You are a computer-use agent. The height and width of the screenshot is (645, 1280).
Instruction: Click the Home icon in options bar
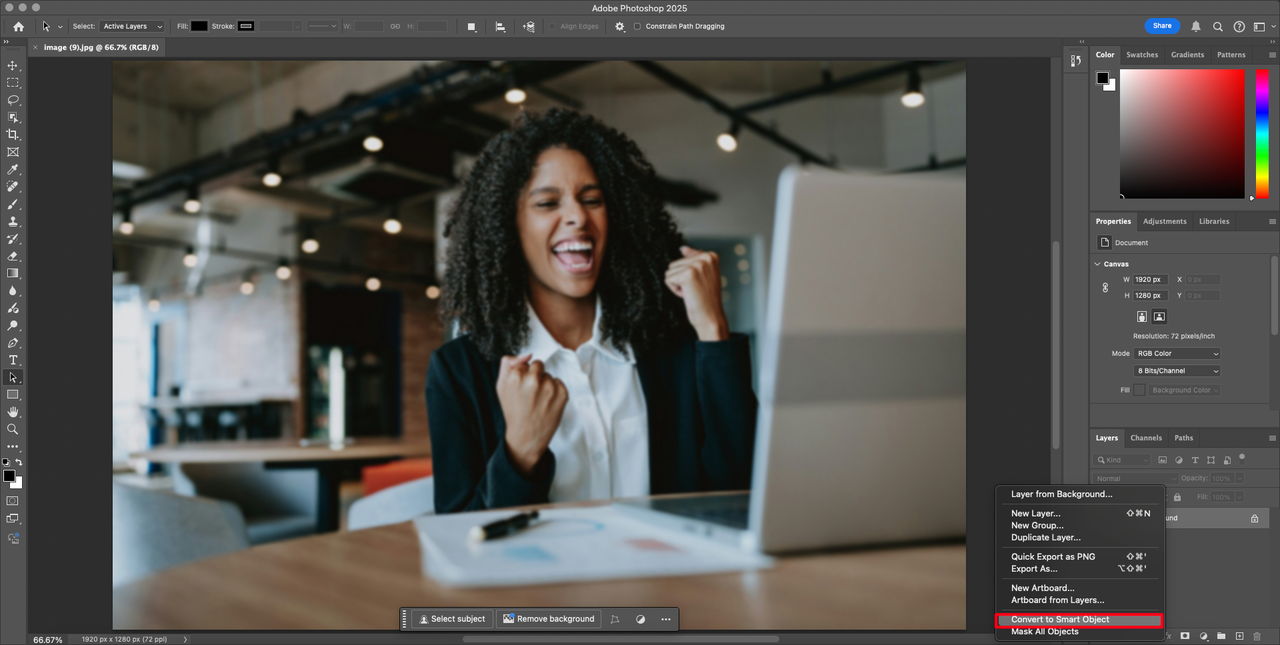click(x=18, y=26)
